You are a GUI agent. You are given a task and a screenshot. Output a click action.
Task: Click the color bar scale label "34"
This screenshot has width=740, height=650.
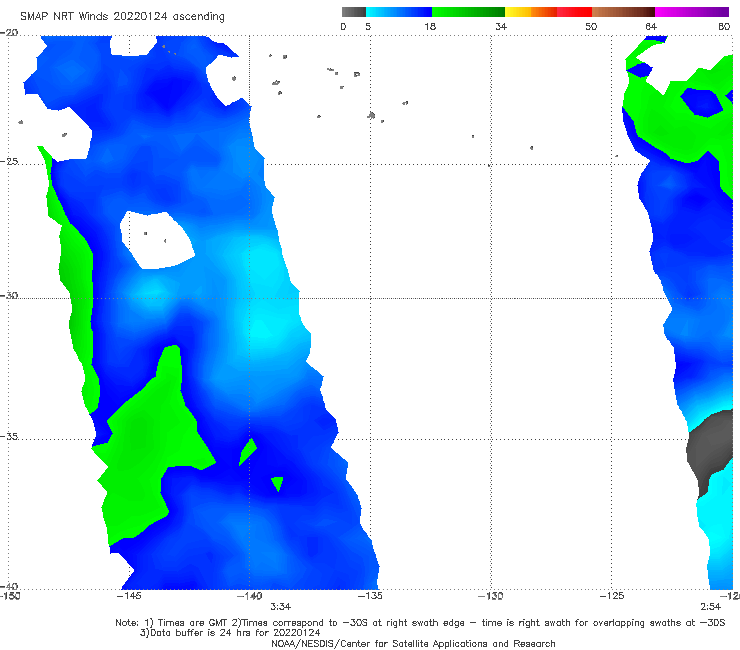(501, 26)
